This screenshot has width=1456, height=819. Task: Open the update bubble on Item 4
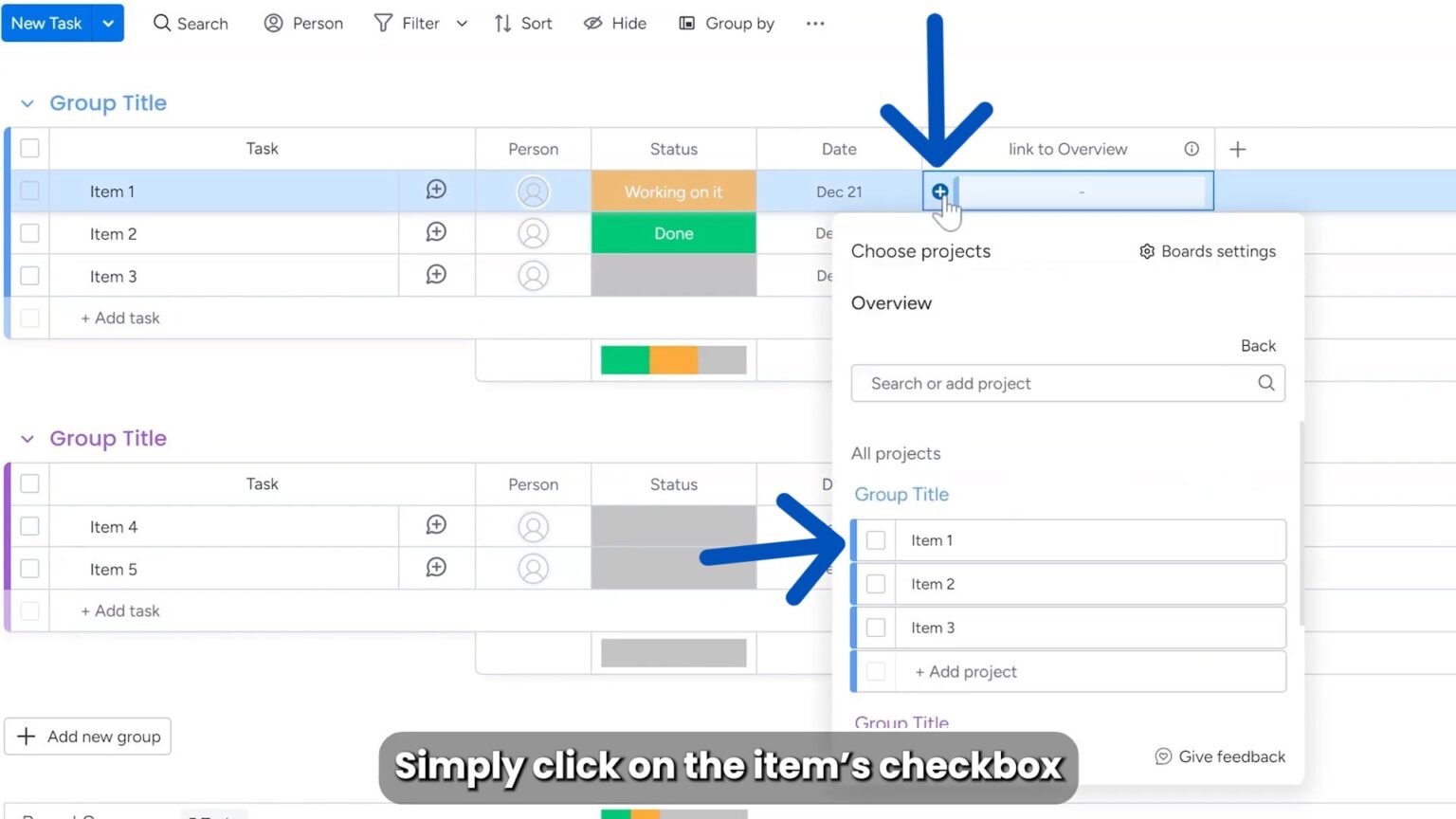[x=436, y=525]
